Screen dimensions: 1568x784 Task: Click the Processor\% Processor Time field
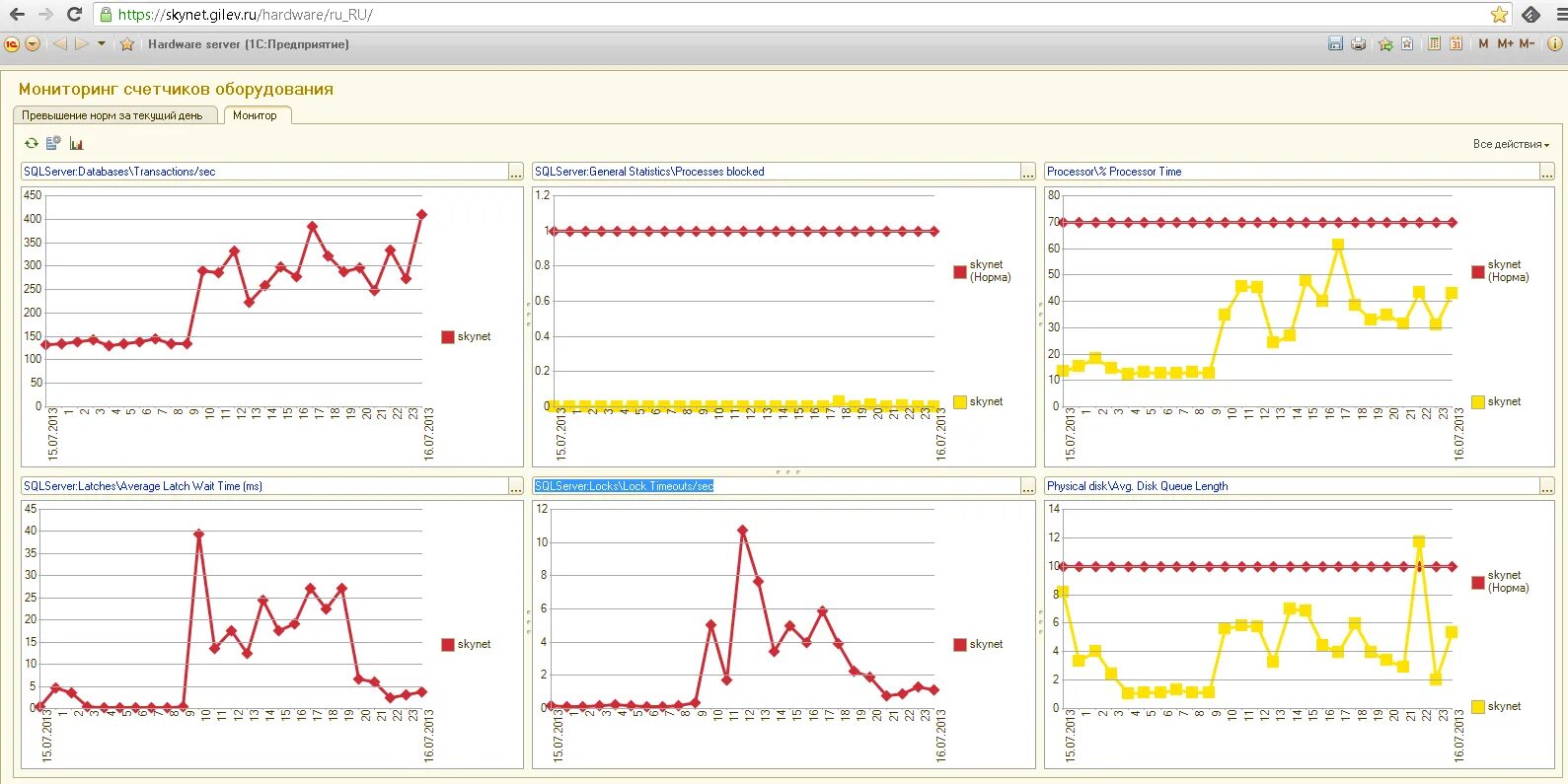[1292, 172]
